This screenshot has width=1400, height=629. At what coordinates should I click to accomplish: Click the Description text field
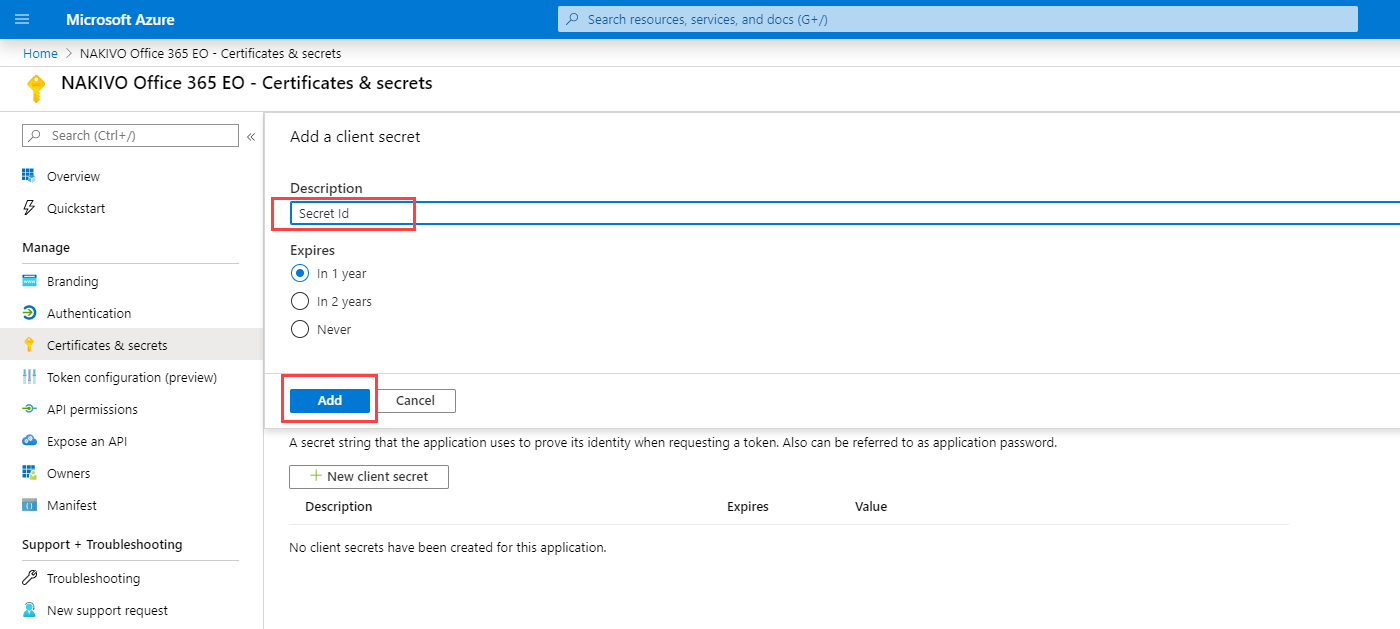tap(800, 213)
